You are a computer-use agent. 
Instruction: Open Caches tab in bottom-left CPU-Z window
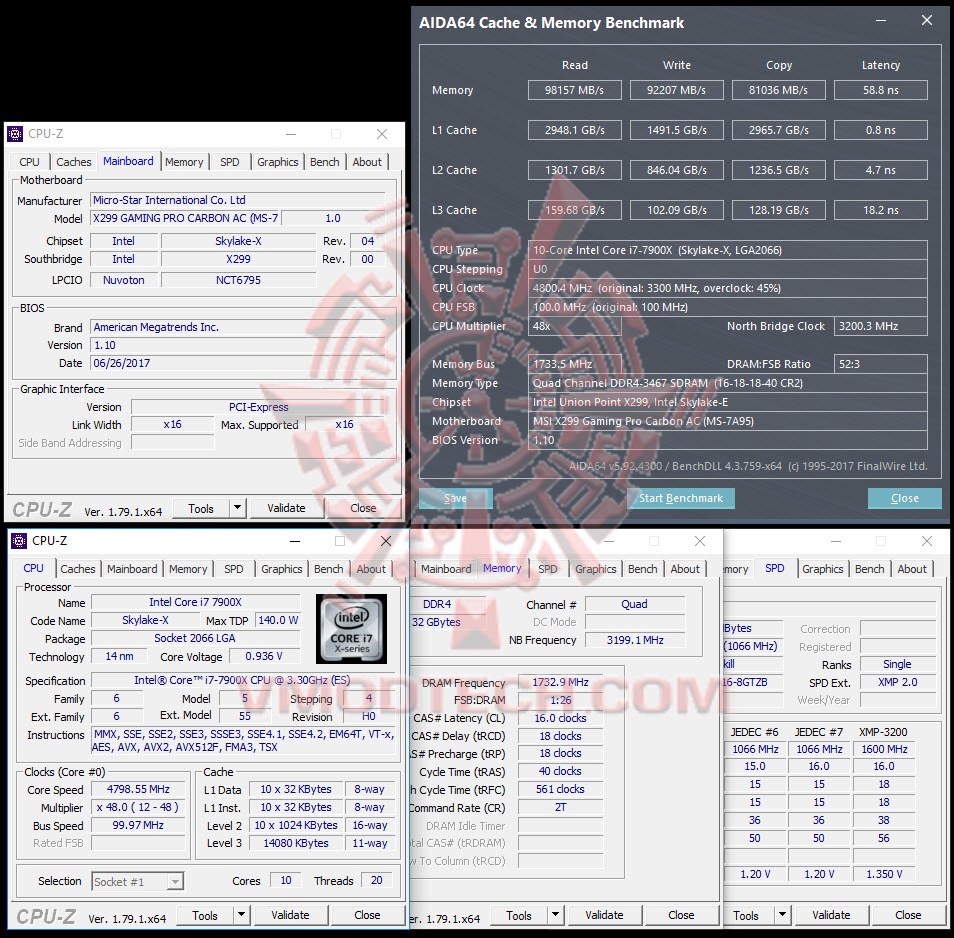(x=77, y=569)
